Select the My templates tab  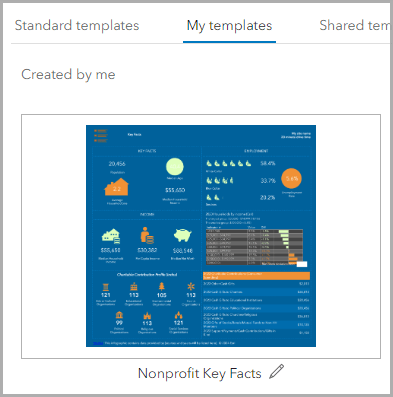pyautogui.click(x=229, y=26)
